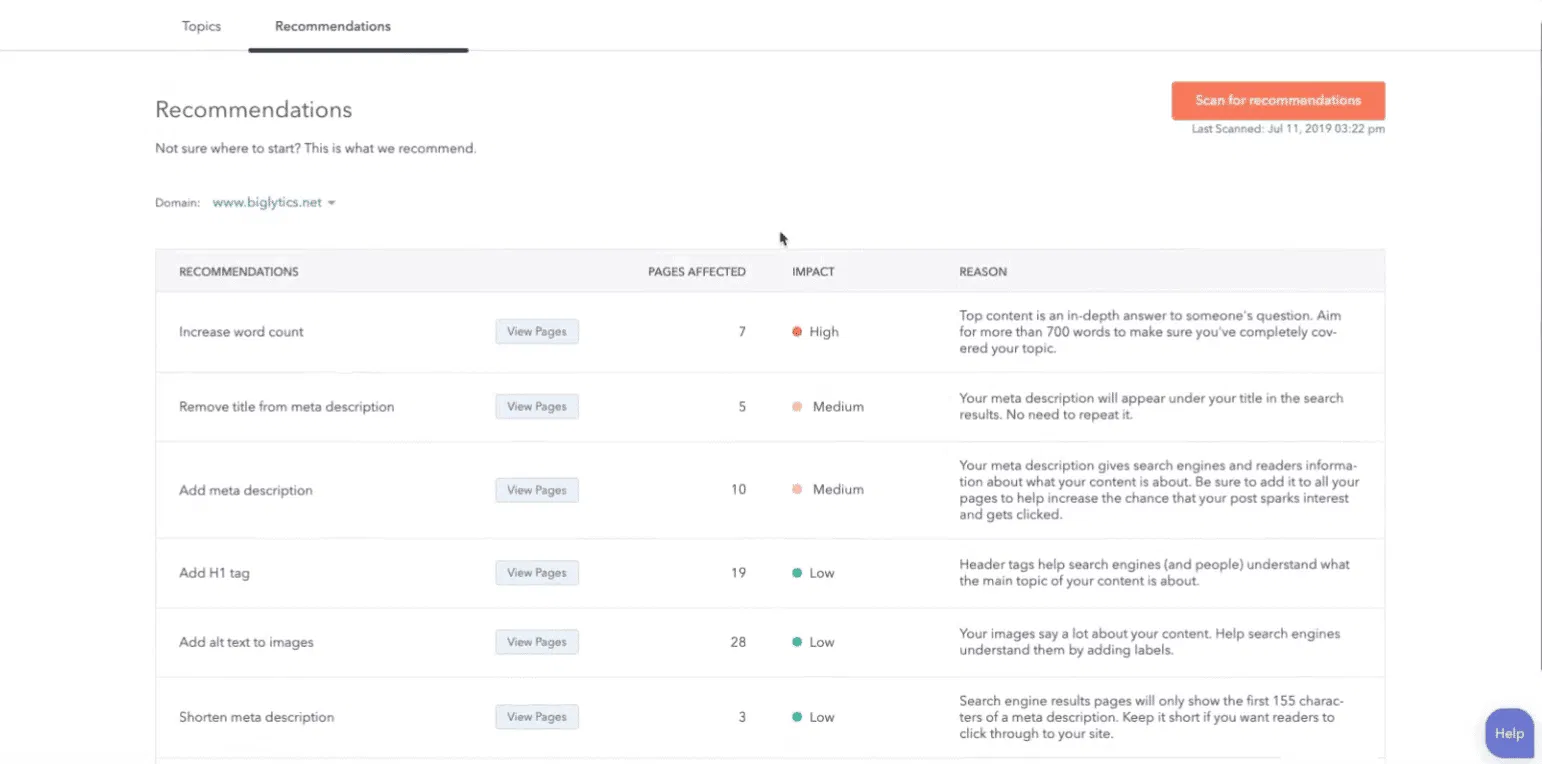Click the Low impact dot for Shorten meta description
The image size is (1542, 764).
click(x=797, y=717)
